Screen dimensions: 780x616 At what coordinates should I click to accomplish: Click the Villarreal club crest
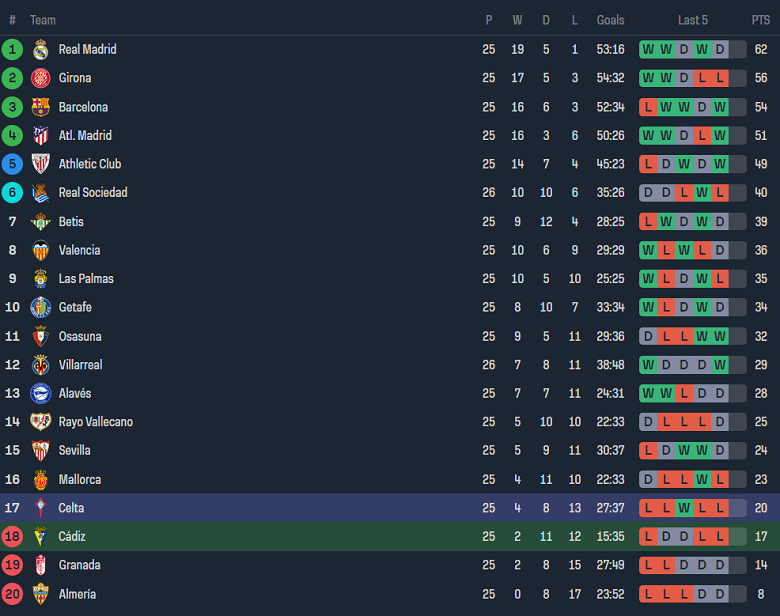coord(40,365)
